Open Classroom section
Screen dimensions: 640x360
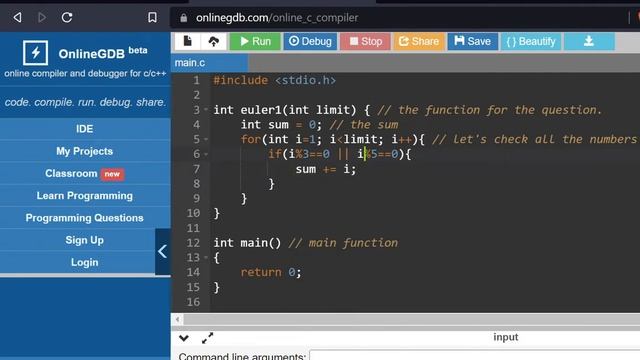tap(84, 173)
